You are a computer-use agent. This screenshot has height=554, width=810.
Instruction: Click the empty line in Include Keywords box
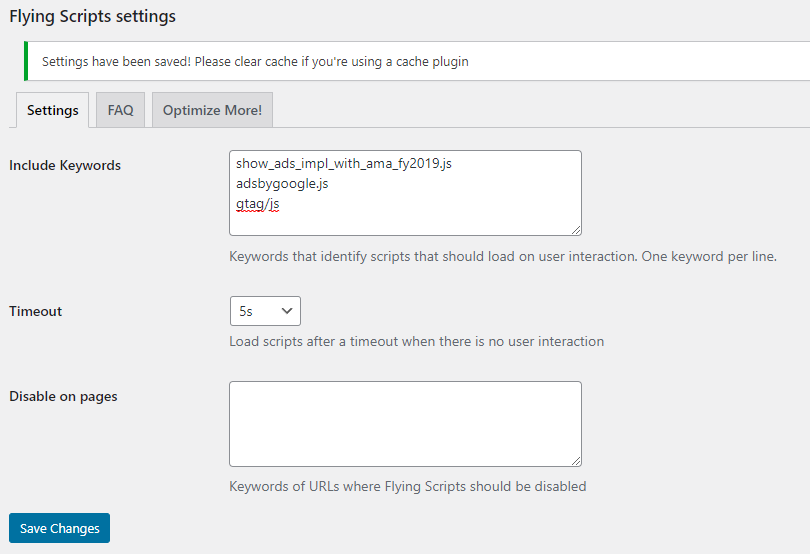[x=406, y=223]
